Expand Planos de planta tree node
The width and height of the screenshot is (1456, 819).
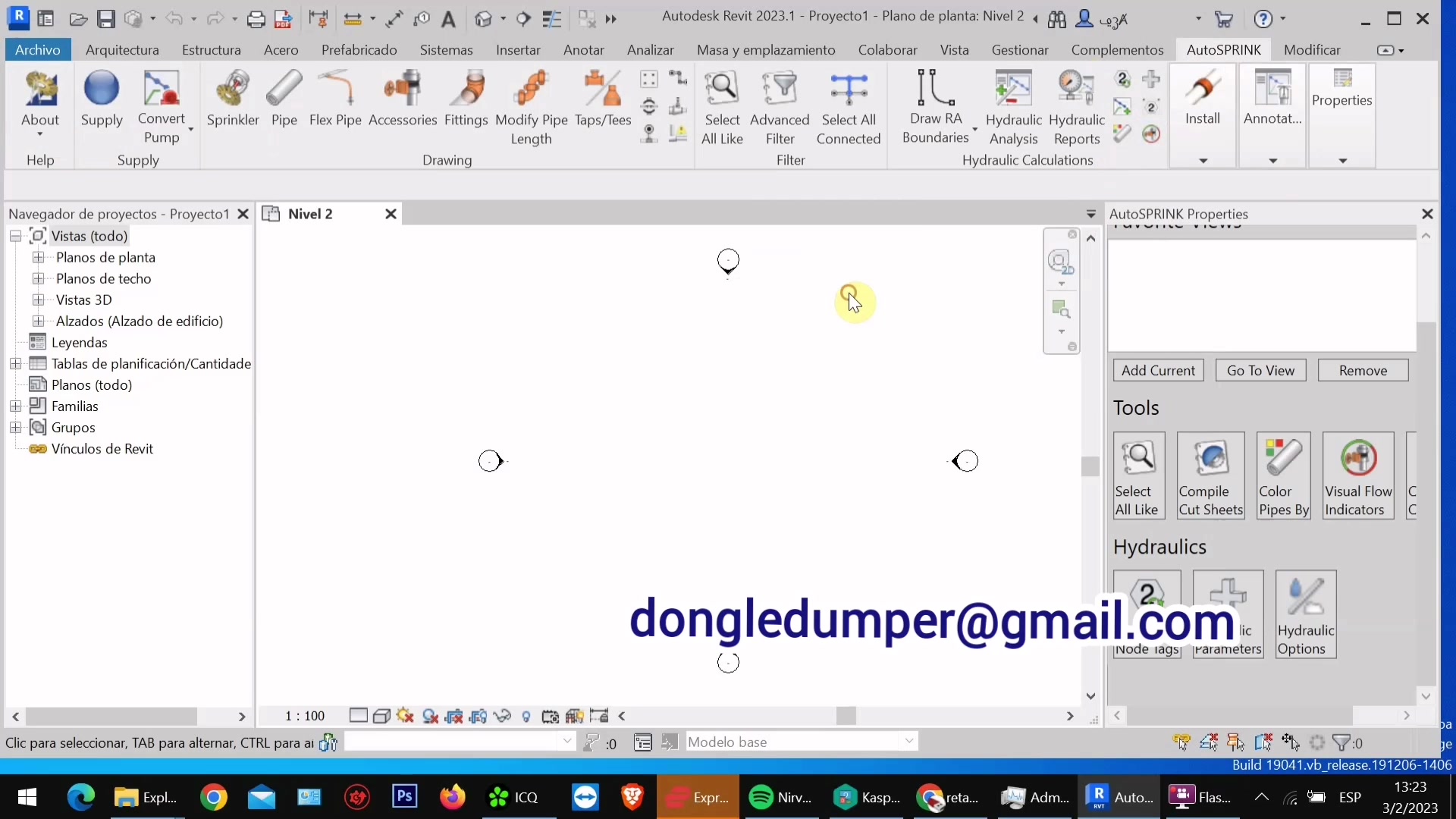[x=39, y=257]
